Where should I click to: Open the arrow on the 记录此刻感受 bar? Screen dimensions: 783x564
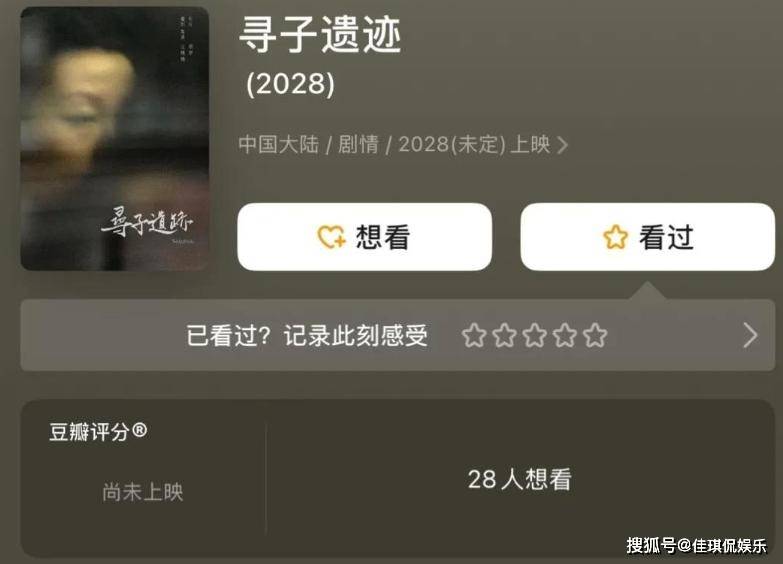click(750, 335)
